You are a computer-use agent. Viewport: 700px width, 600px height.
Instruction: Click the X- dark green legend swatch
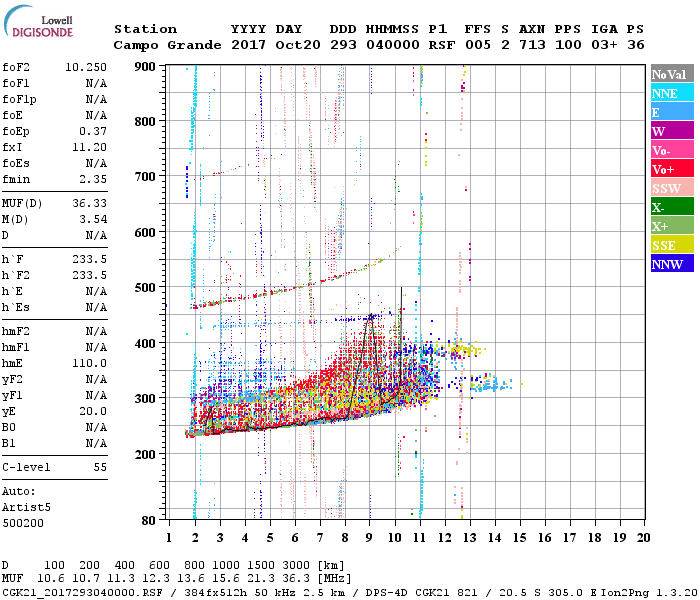coord(672,207)
